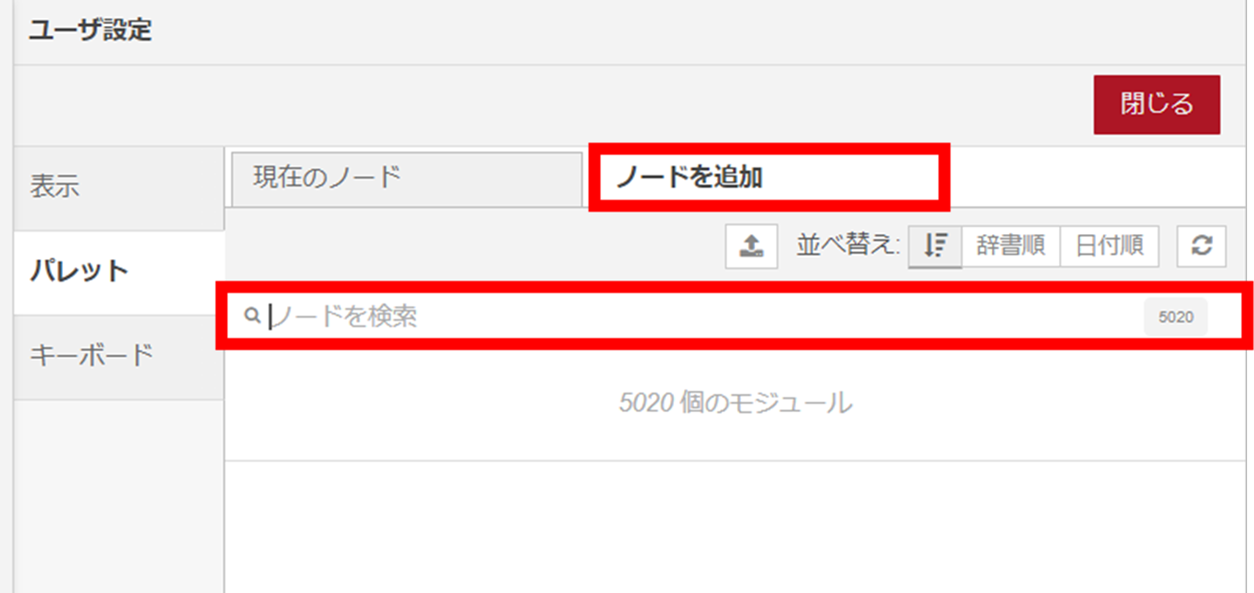Click the 5020 個のモジュール message
1254x593 pixels.
[x=735, y=403]
